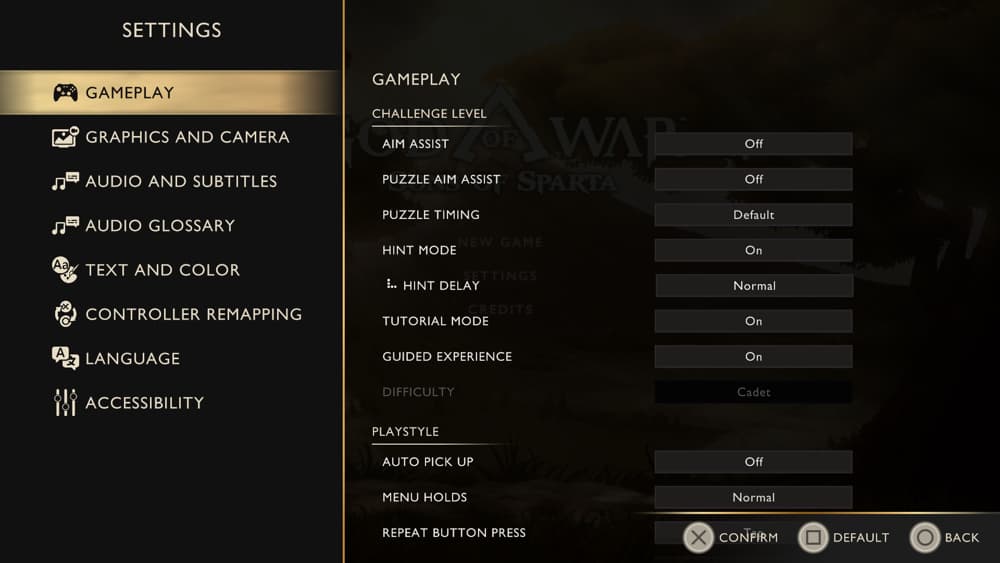Select the Auto Pick Up Off field
The width and height of the screenshot is (1000, 563).
[753, 462]
